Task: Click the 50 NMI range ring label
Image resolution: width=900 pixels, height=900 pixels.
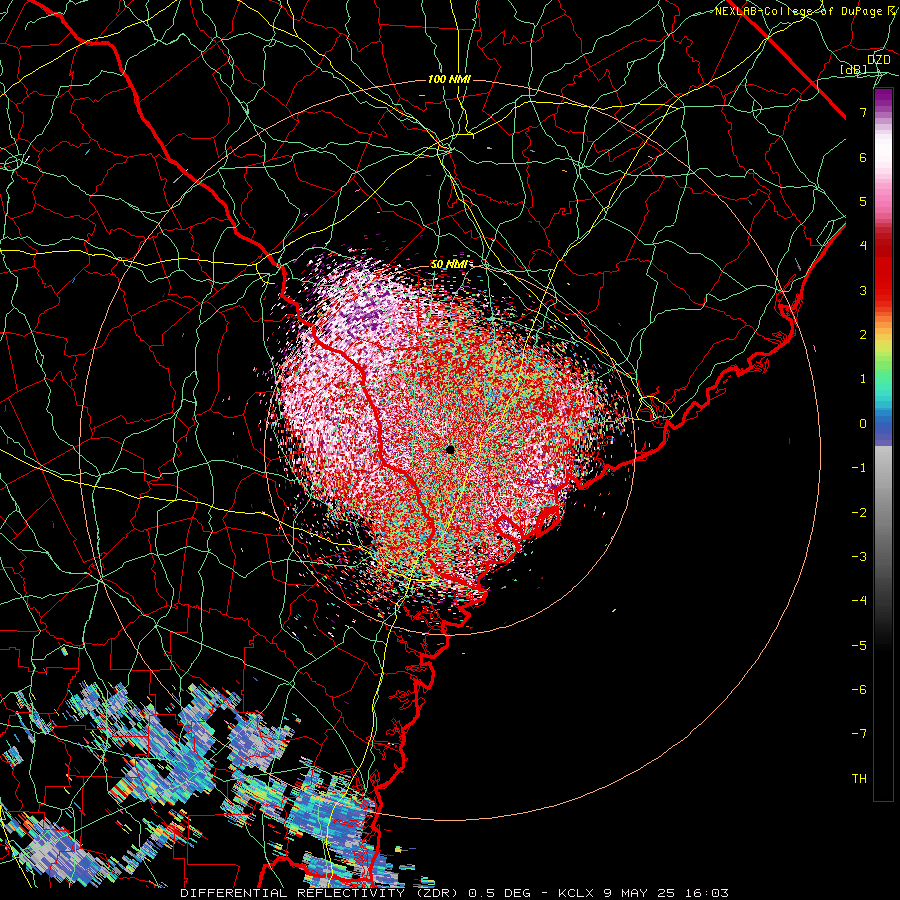Action: click(x=449, y=264)
